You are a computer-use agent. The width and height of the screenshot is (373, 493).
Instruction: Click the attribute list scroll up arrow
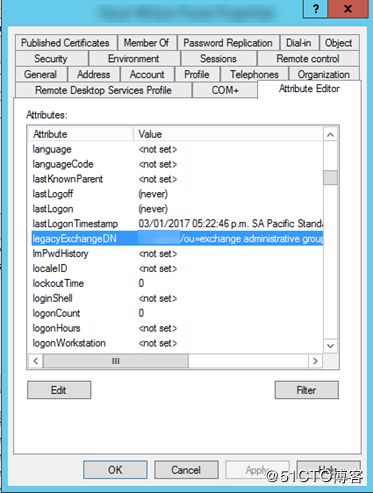(330, 135)
